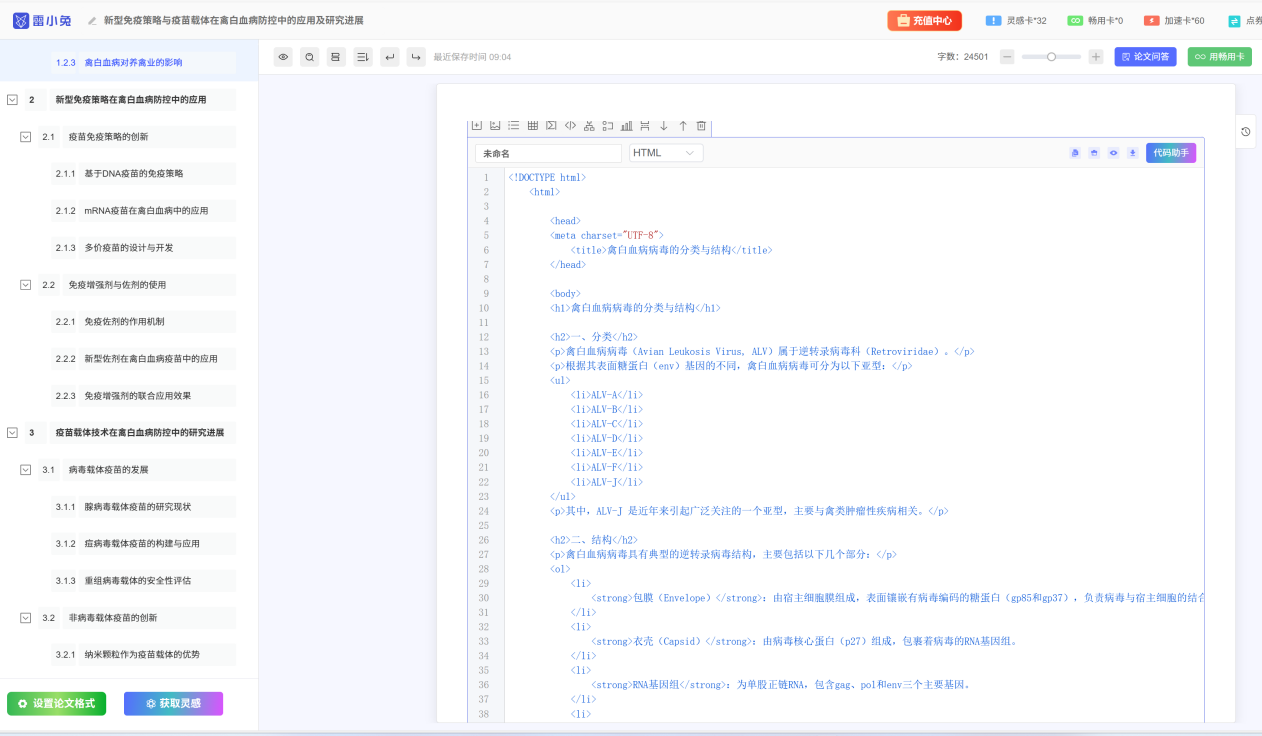Insert bar chart icon in block toolbar
Screen dimensions: 1262x736
click(x=626, y=126)
